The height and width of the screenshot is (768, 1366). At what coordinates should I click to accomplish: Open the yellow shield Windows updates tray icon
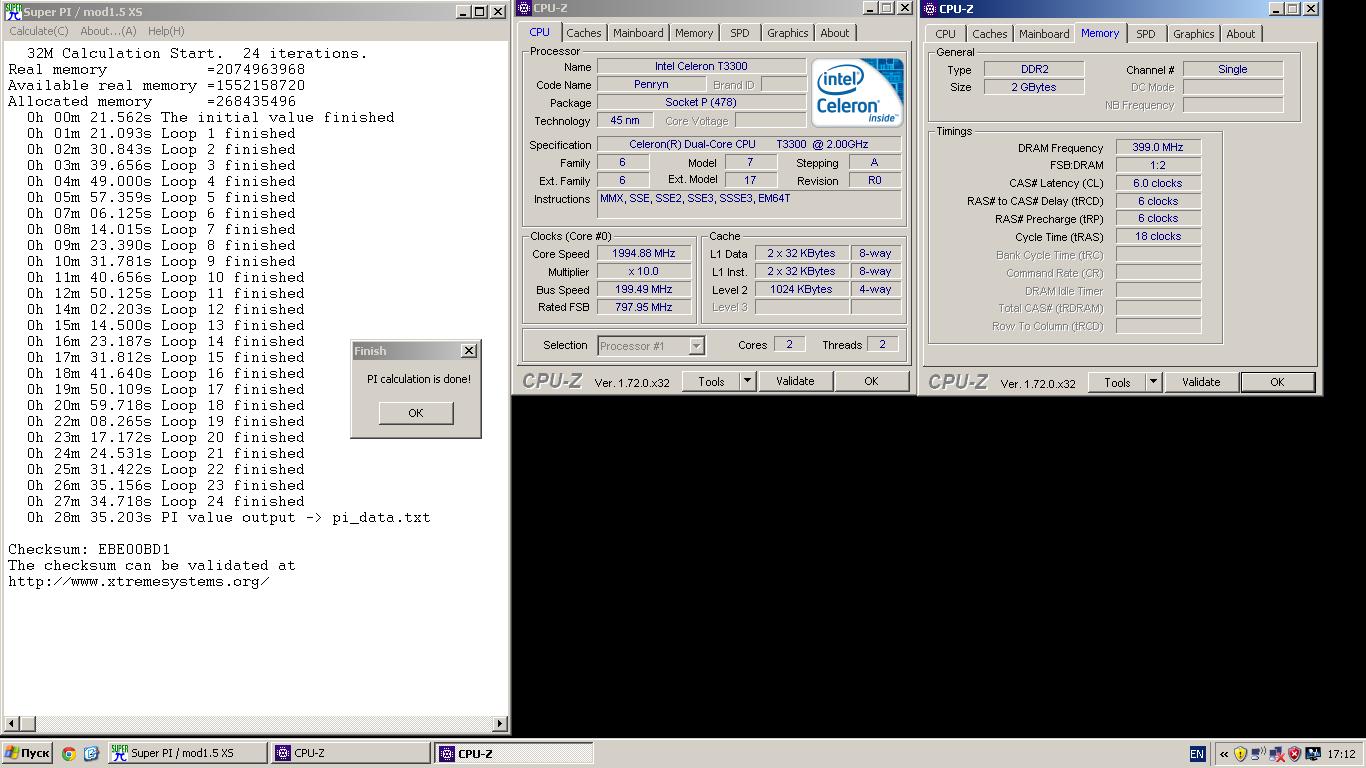1241,754
